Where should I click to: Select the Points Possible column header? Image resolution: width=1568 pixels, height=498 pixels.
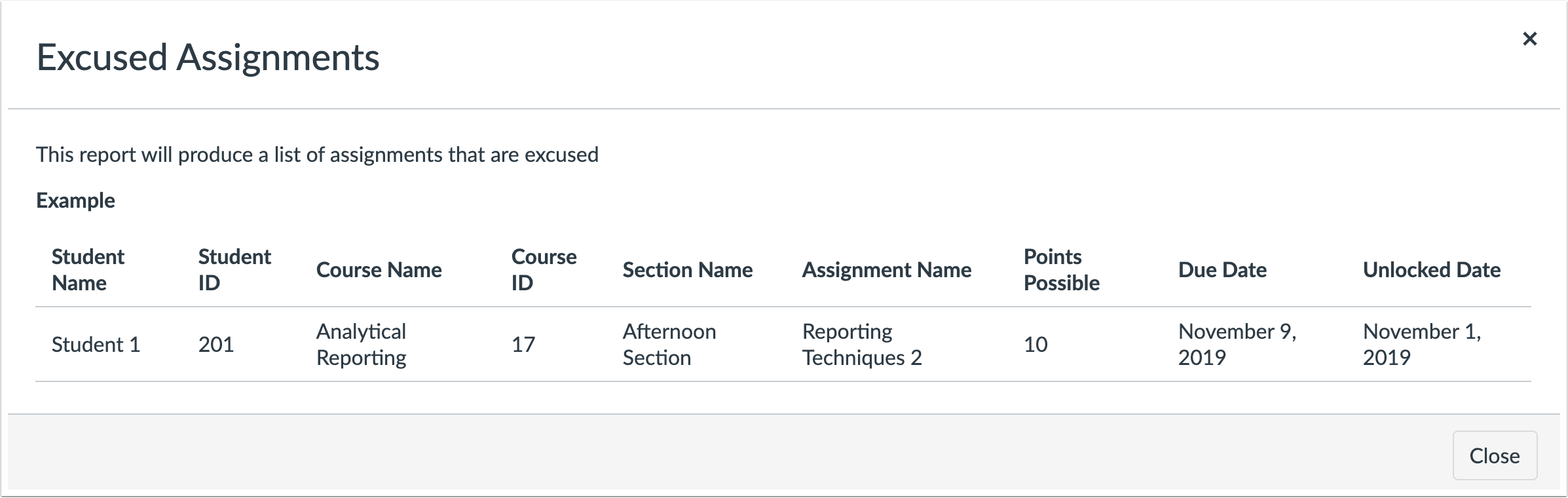pos(1061,269)
